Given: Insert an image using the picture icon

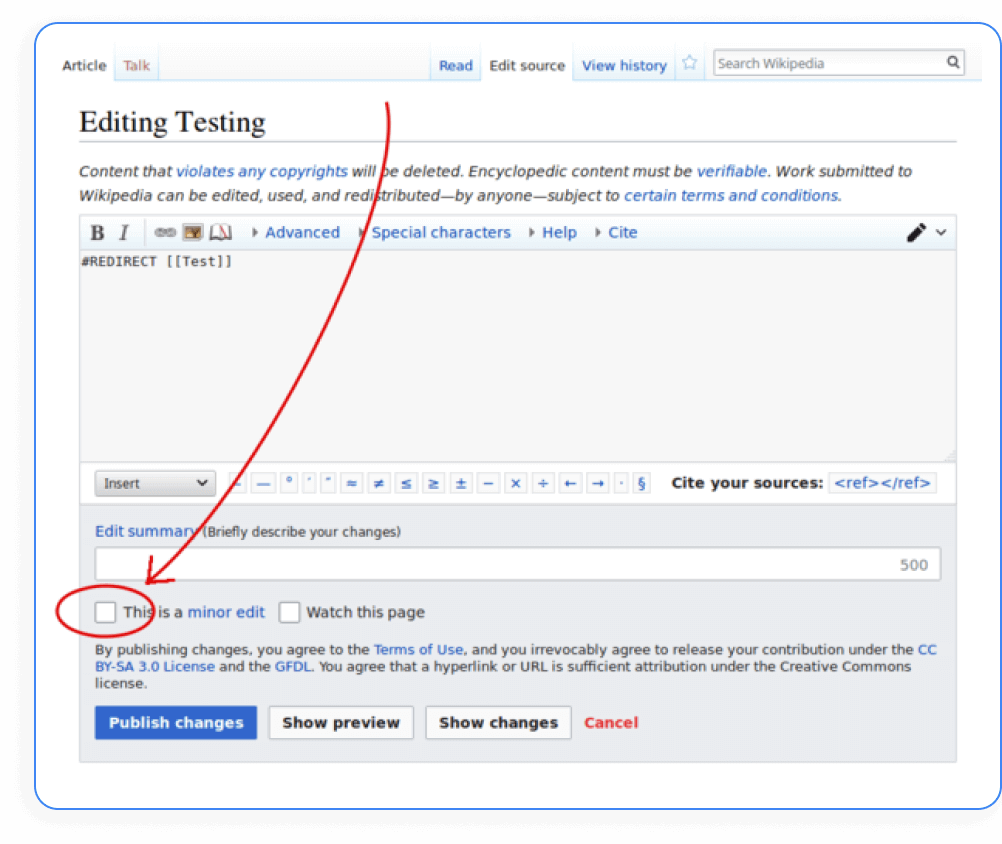Looking at the screenshot, I should [x=191, y=232].
